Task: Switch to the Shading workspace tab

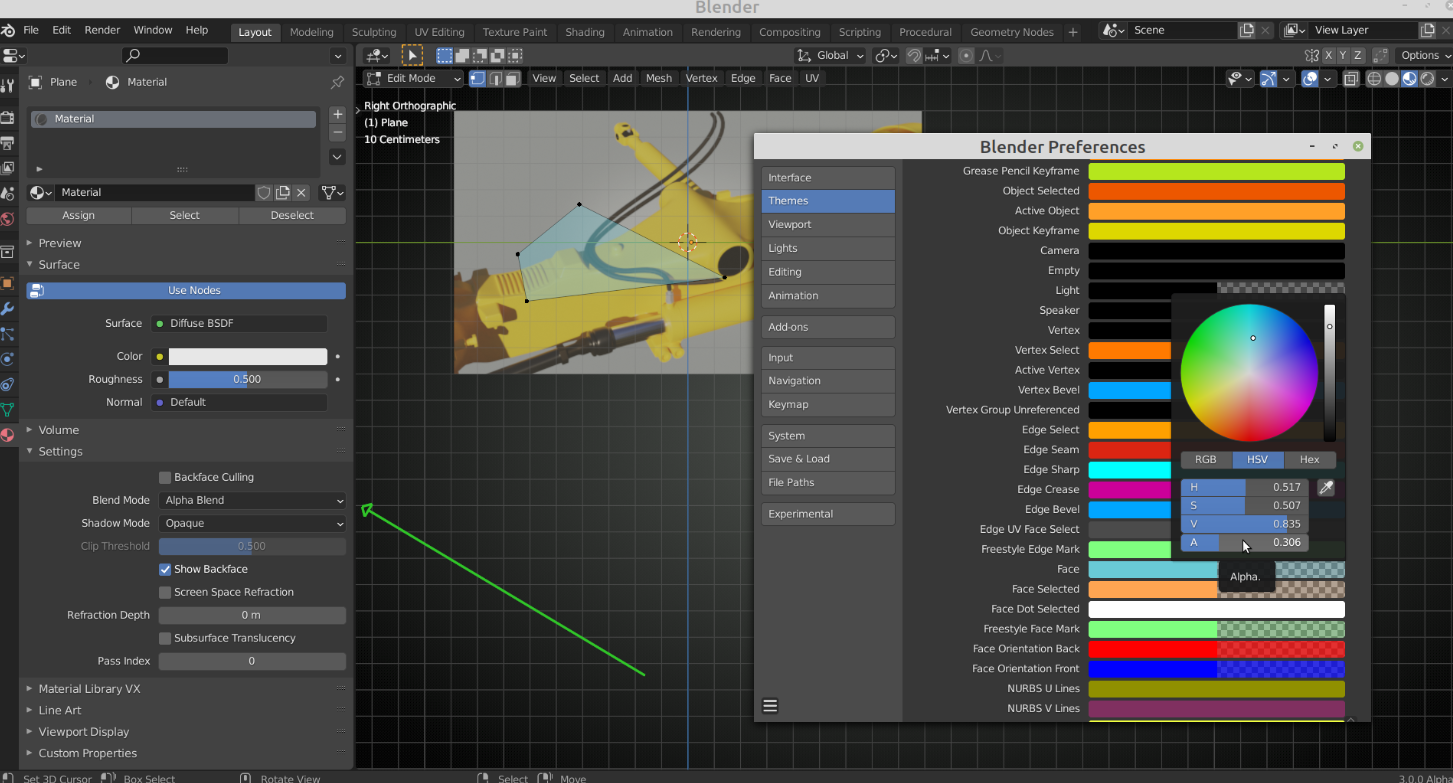Action: [585, 32]
